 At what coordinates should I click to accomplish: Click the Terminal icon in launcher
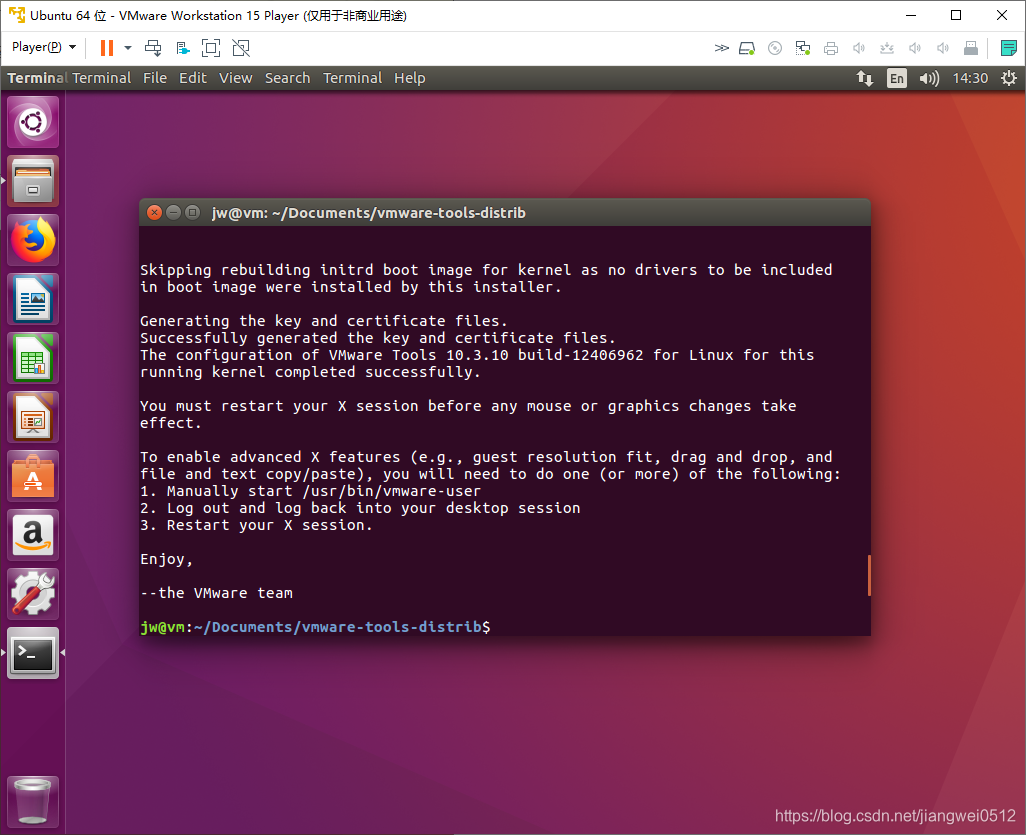pyautogui.click(x=33, y=653)
